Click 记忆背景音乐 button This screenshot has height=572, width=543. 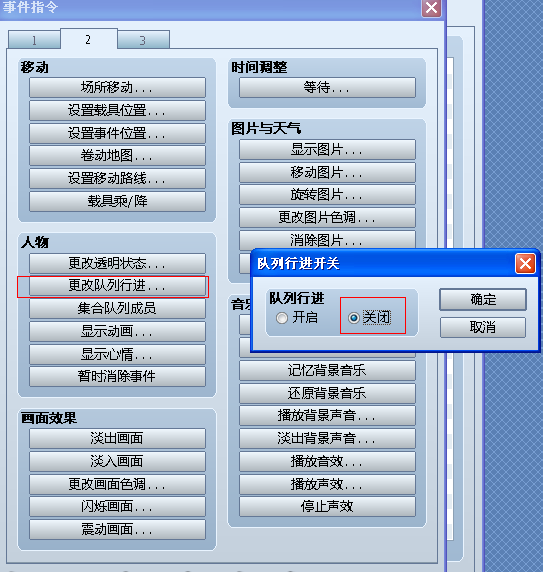(x=327, y=371)
